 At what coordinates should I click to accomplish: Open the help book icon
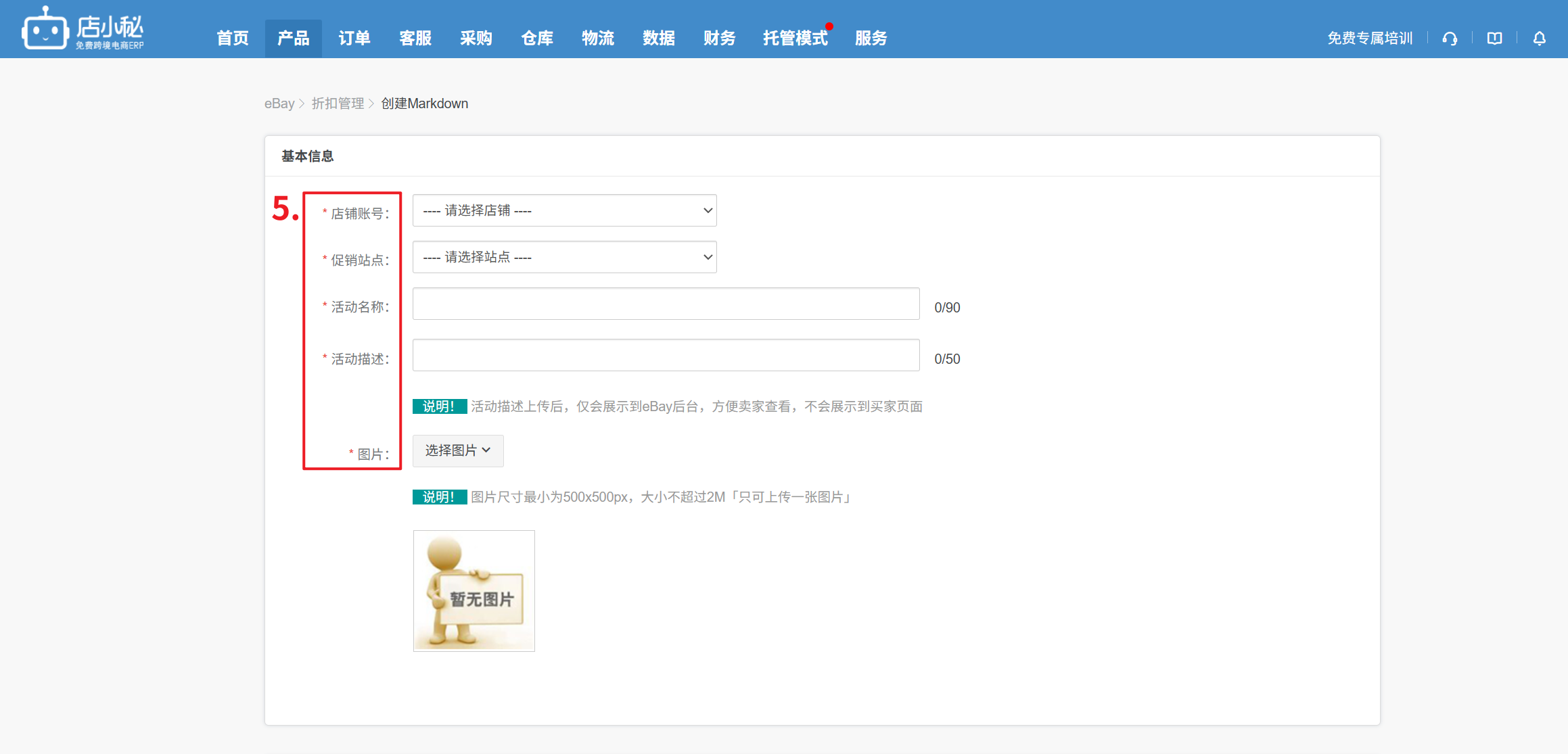pyautogui.click(x=1494, y=39)
